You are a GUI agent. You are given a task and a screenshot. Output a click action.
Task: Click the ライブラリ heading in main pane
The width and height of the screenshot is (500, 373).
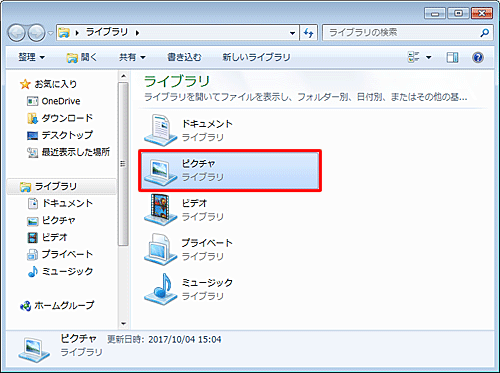point(177,81)
